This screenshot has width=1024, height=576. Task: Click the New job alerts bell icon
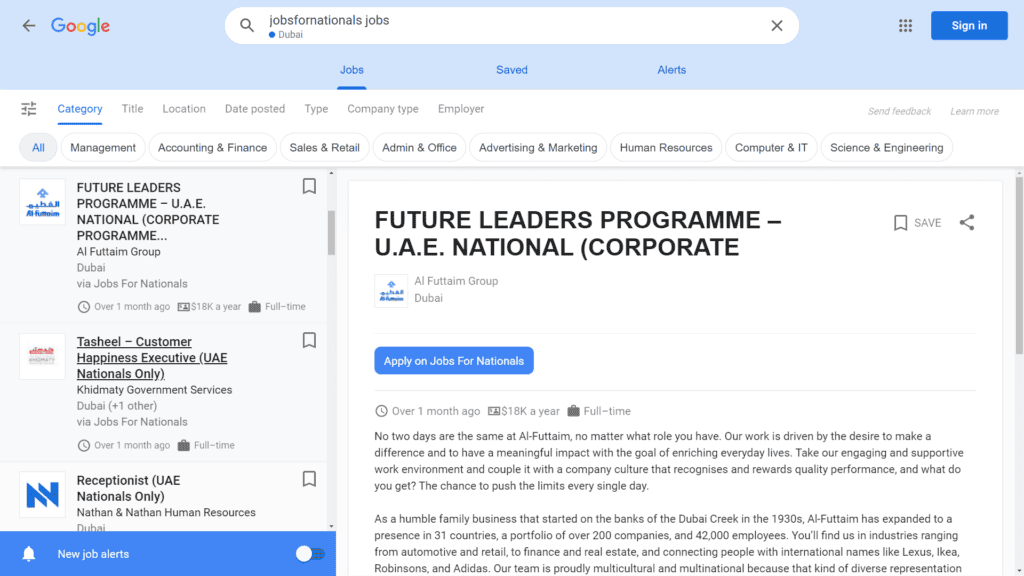29,554
